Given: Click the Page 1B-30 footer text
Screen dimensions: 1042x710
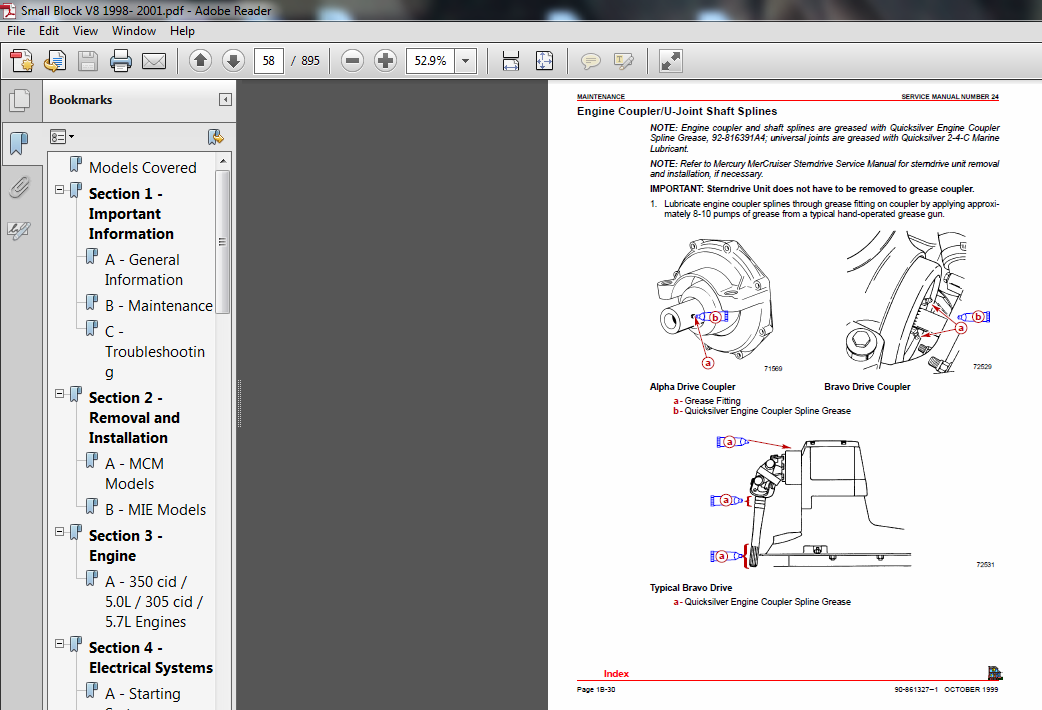Looking at the screenshot, I should pyautogui.click(x=596, y=689).
